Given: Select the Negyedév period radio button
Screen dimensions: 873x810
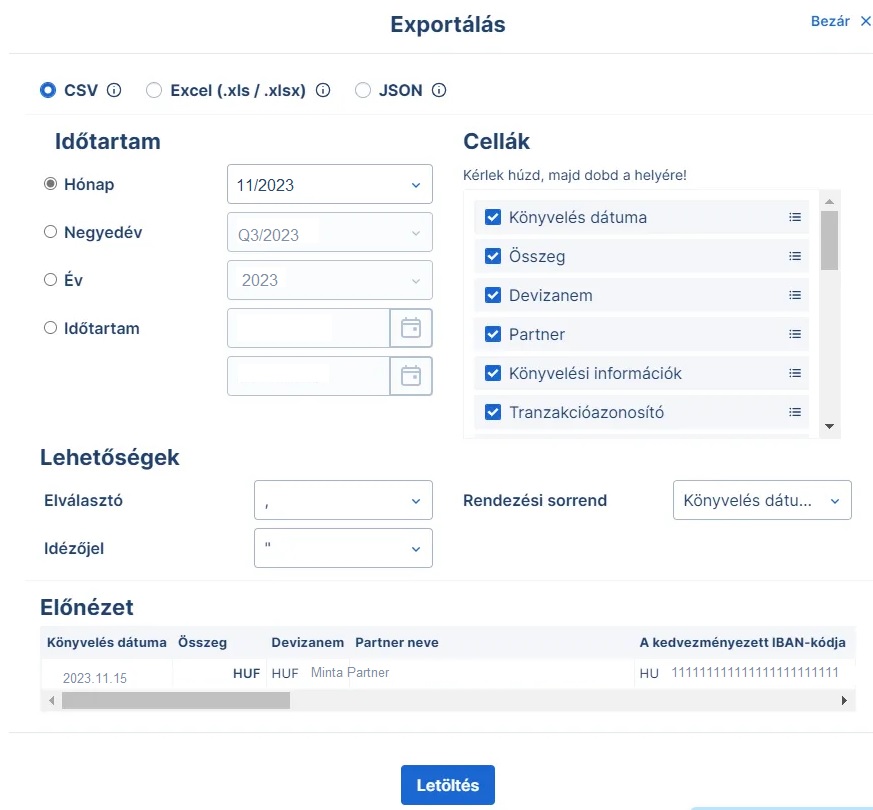Looking at the screenshot, I should click(51, 232).
